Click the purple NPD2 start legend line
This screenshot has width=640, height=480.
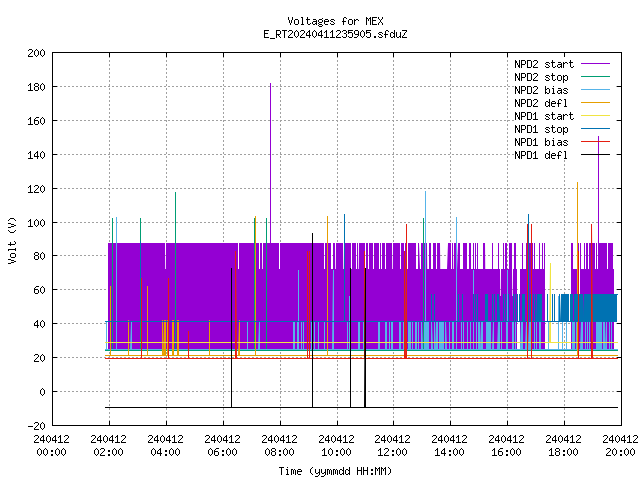click(x=595, y=64)
